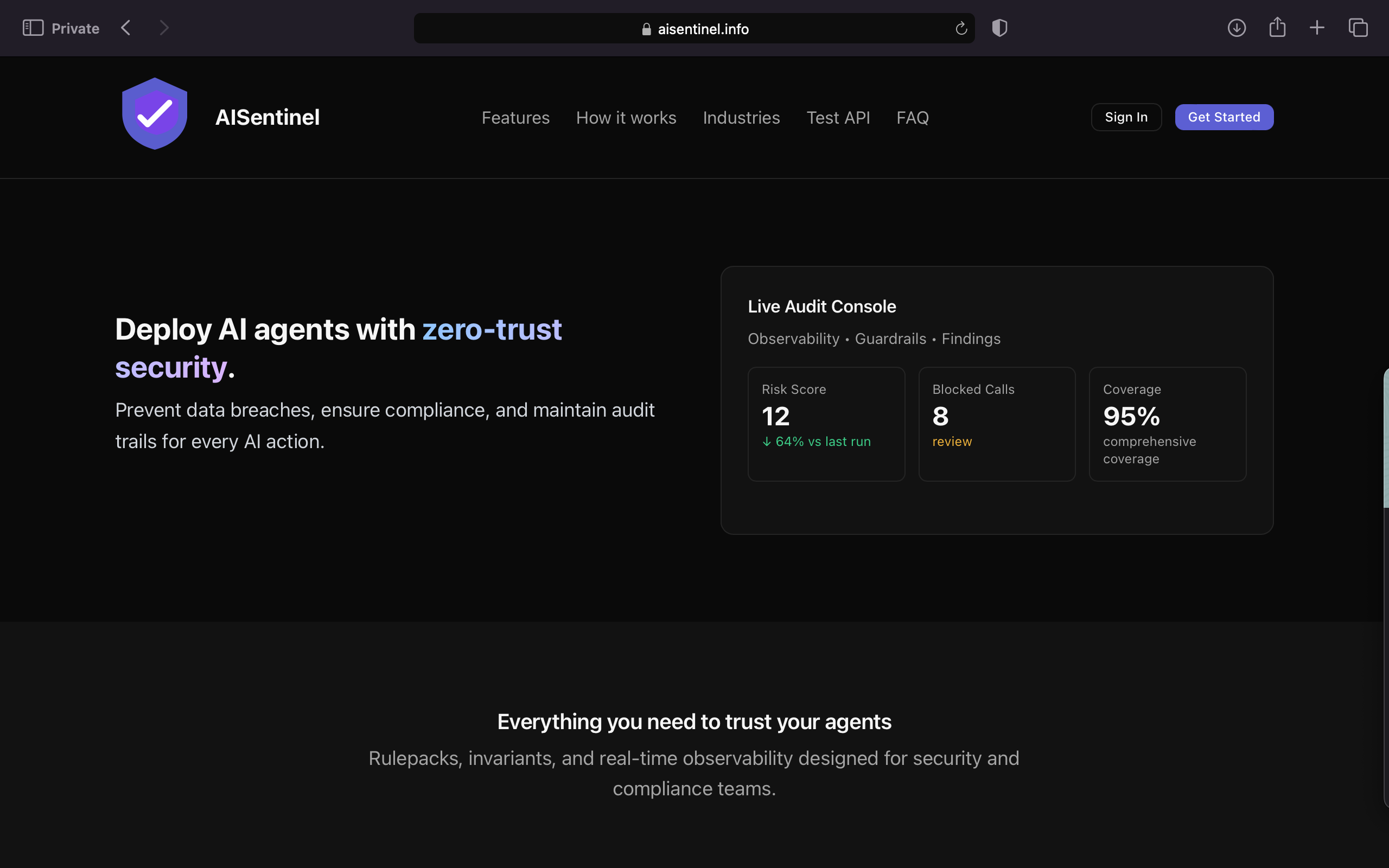The image size is (1389, 868).
Task: Reload the page via the refresh icon
Action: coord(961,28)
